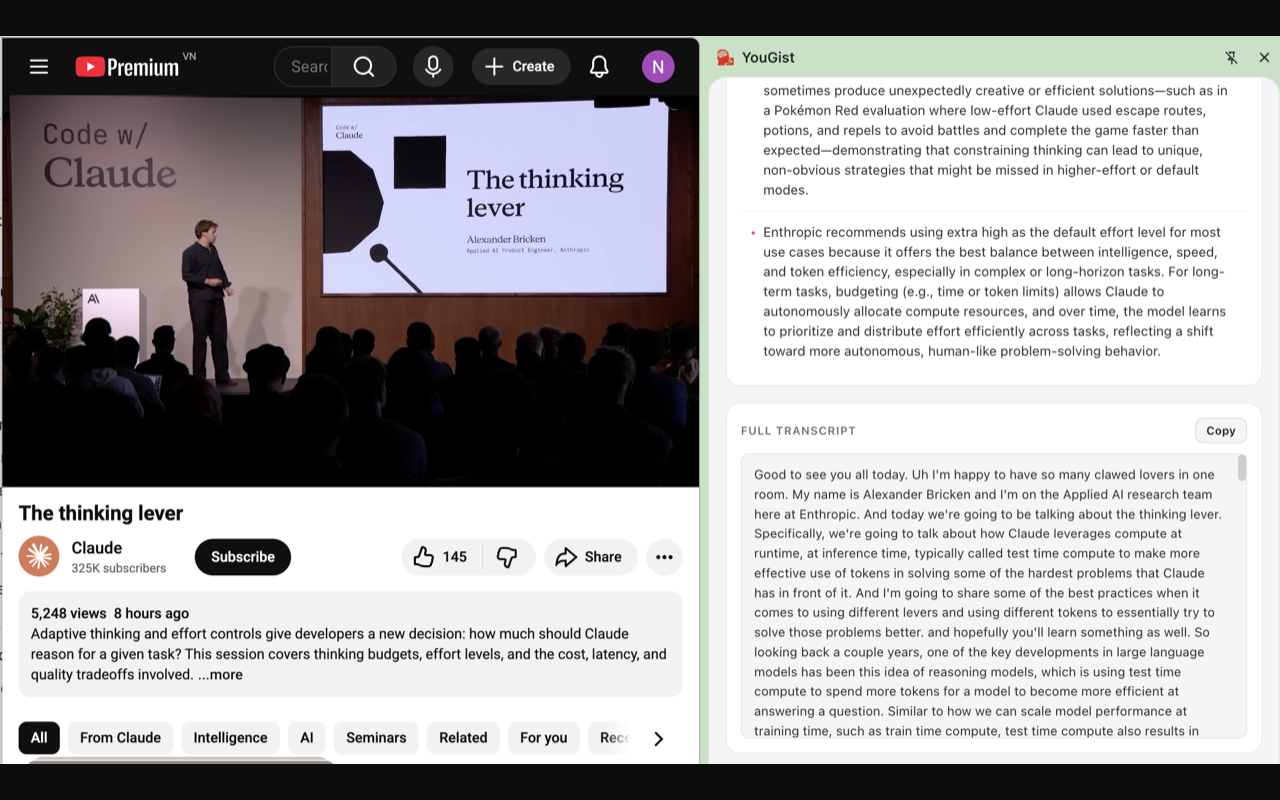Click the YouGist extension logo
The image size is (1280, 800).
pos(725,58)
